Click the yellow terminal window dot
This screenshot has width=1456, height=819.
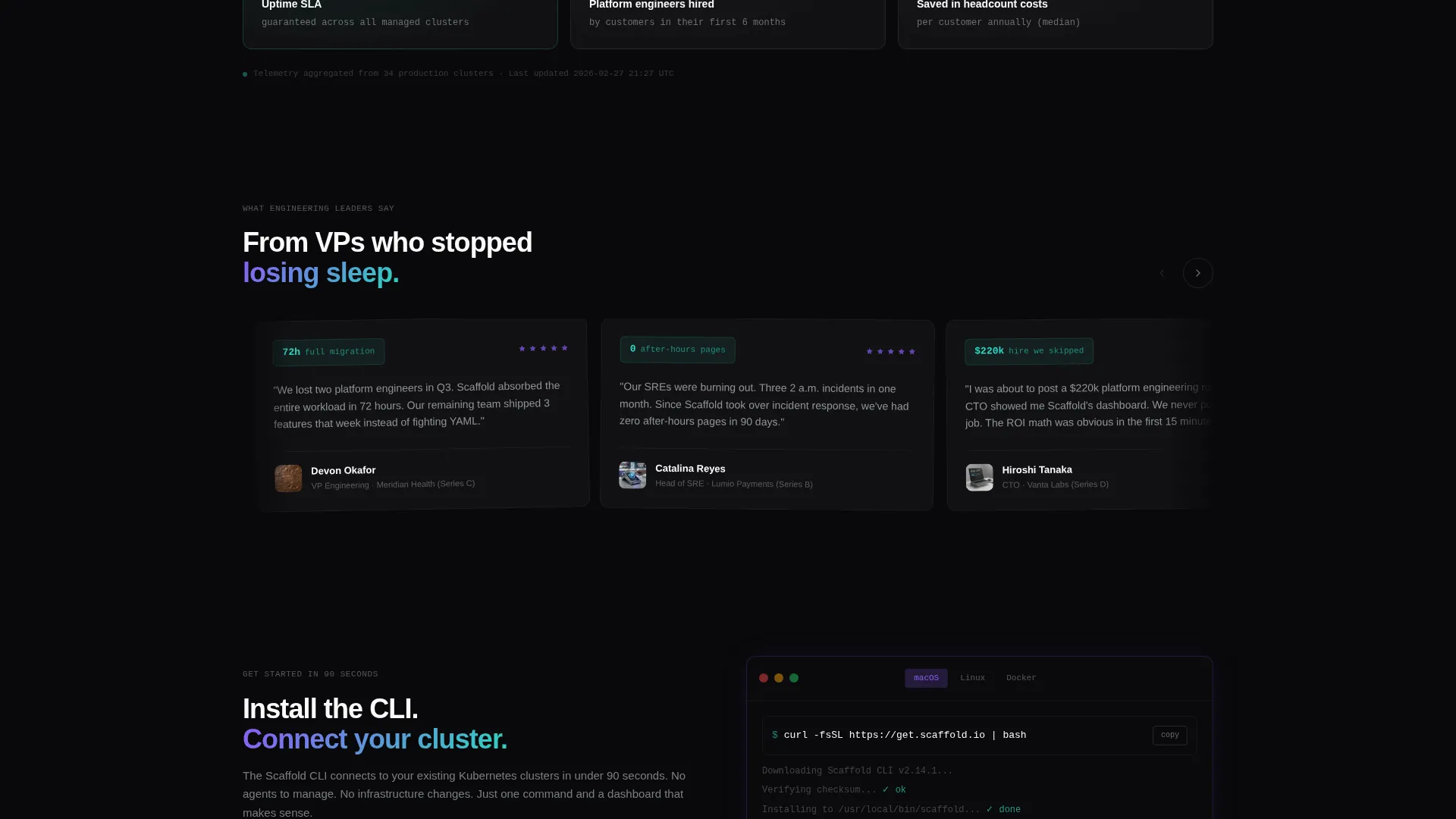(x=779, y=678)
